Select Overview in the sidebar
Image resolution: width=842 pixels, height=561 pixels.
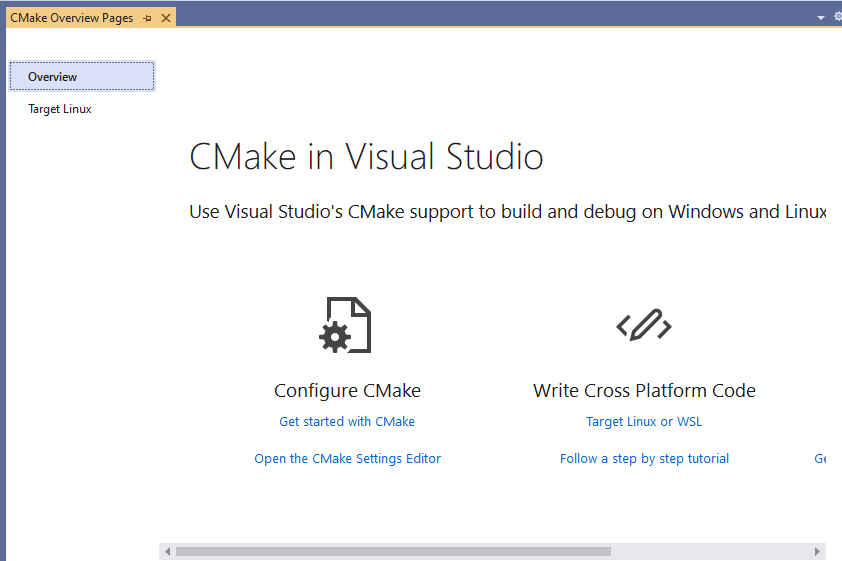82,76
